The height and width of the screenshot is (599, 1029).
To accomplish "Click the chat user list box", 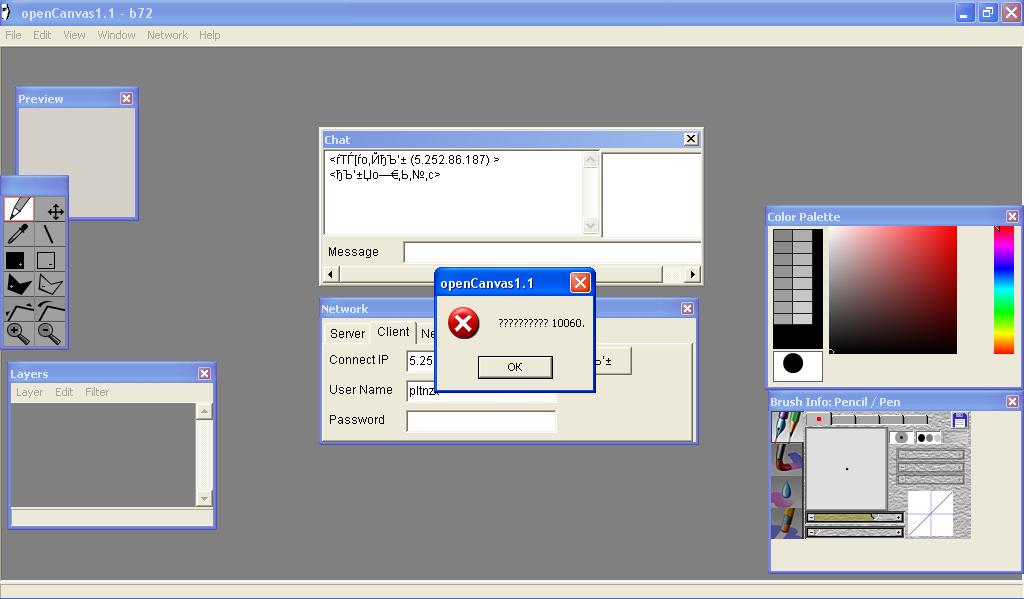I will pos(652,195).
